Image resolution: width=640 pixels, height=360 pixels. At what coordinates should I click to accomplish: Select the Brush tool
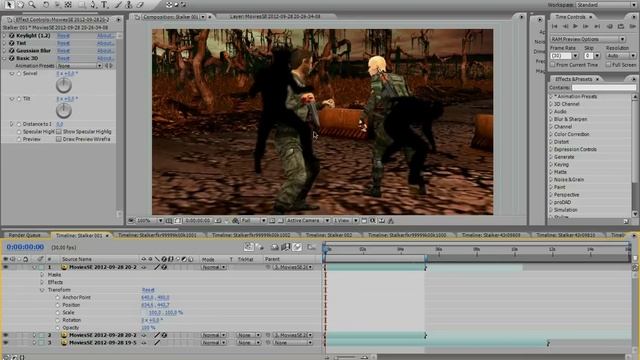118,4
